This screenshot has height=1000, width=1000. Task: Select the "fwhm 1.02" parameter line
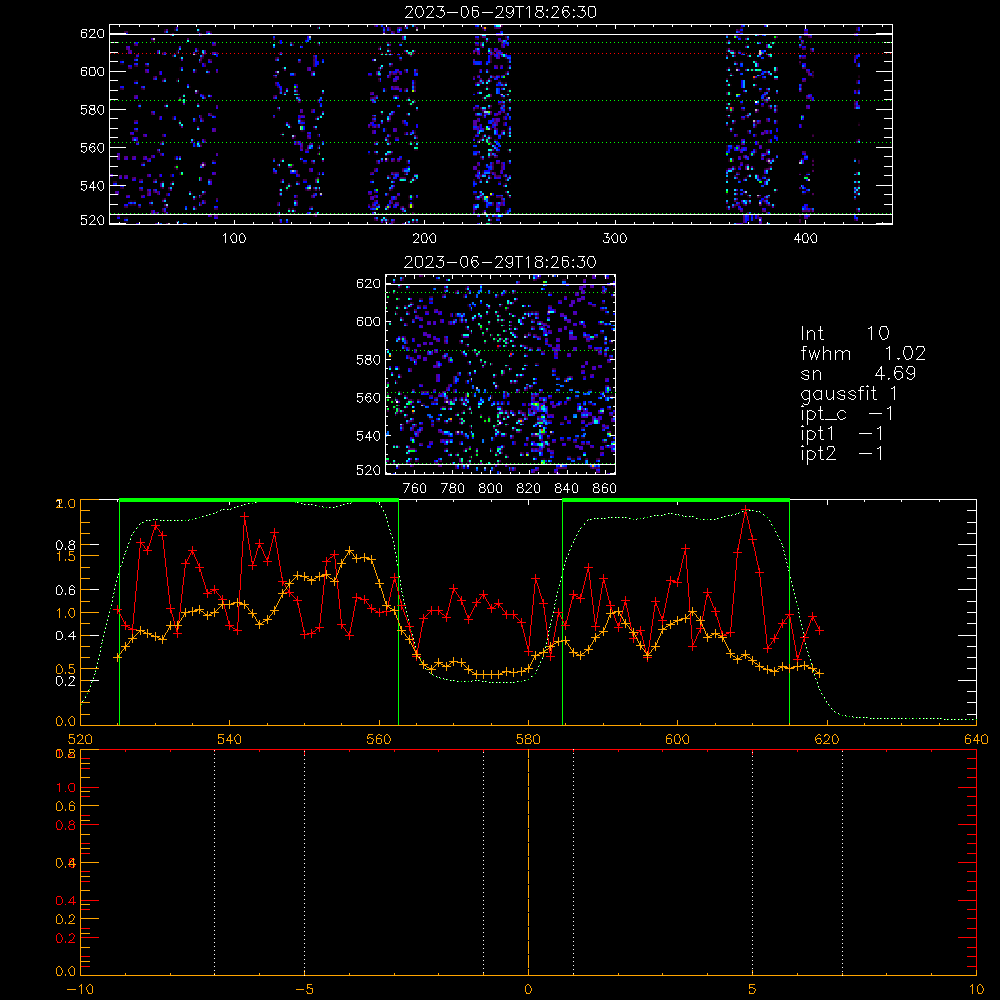click(863, 353)
